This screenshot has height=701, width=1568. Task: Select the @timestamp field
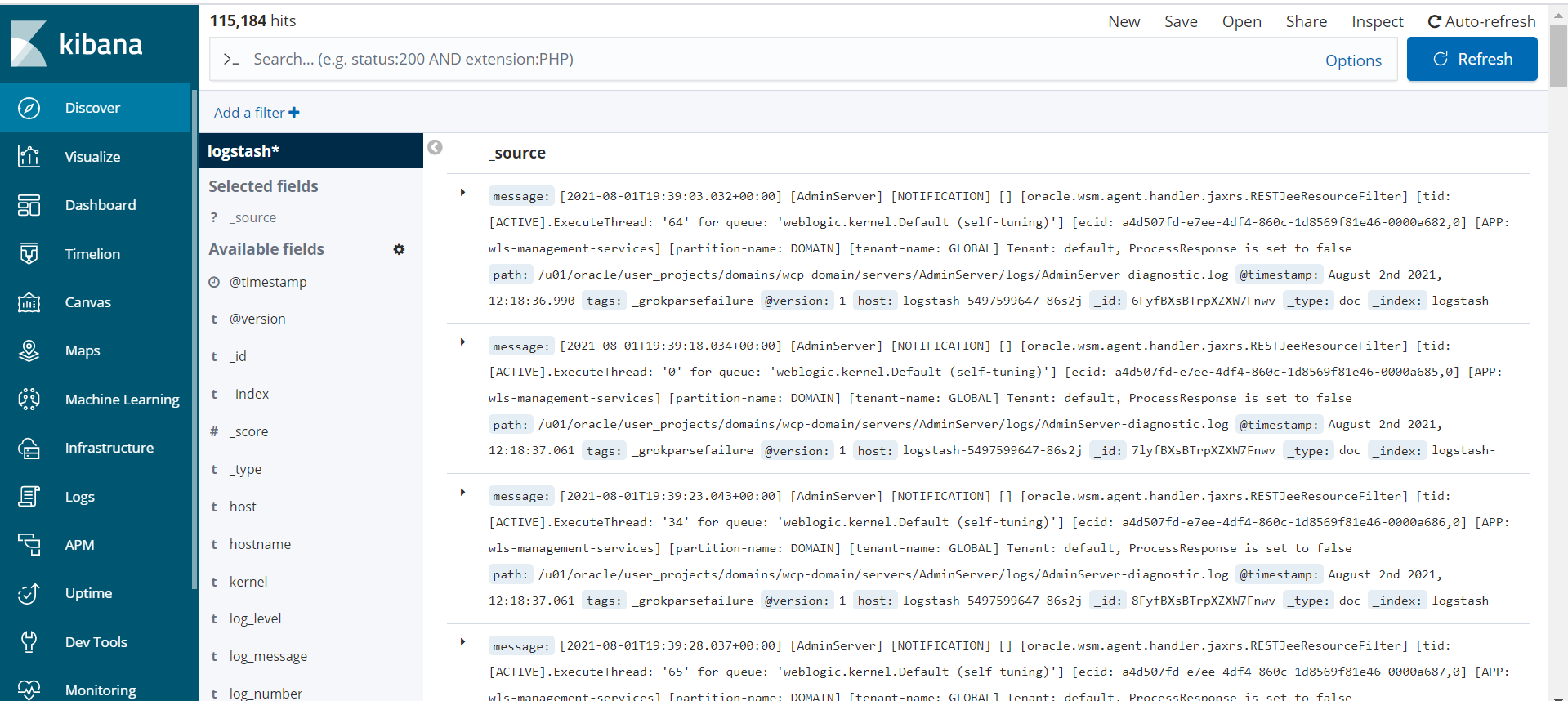tap(268, 282)
